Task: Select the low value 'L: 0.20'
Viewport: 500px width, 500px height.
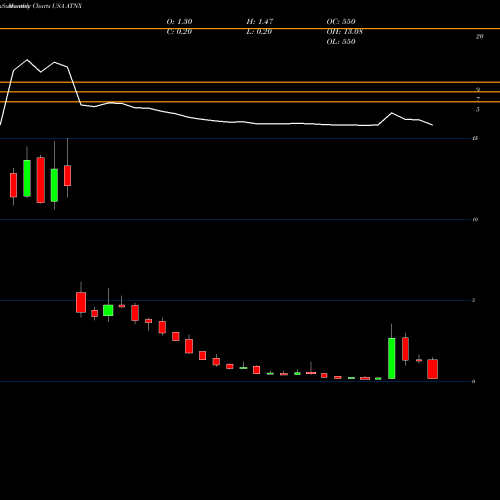Action: point(259,32)
